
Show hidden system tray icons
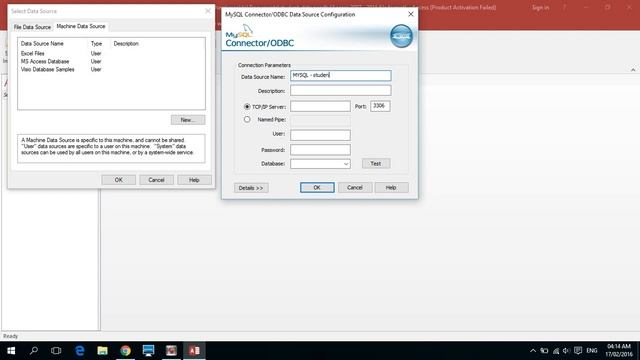[533, 351]
